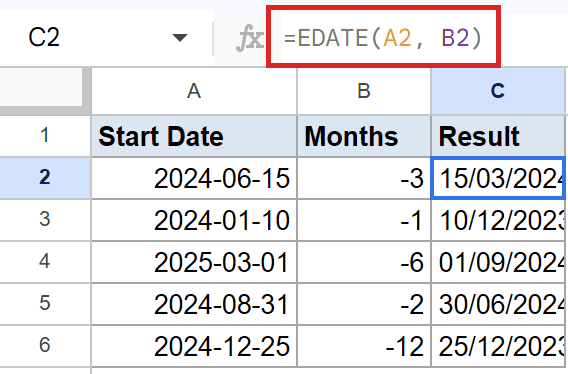
Task: Select cell with 2024-08-31
Action: [x=194, y=304]
